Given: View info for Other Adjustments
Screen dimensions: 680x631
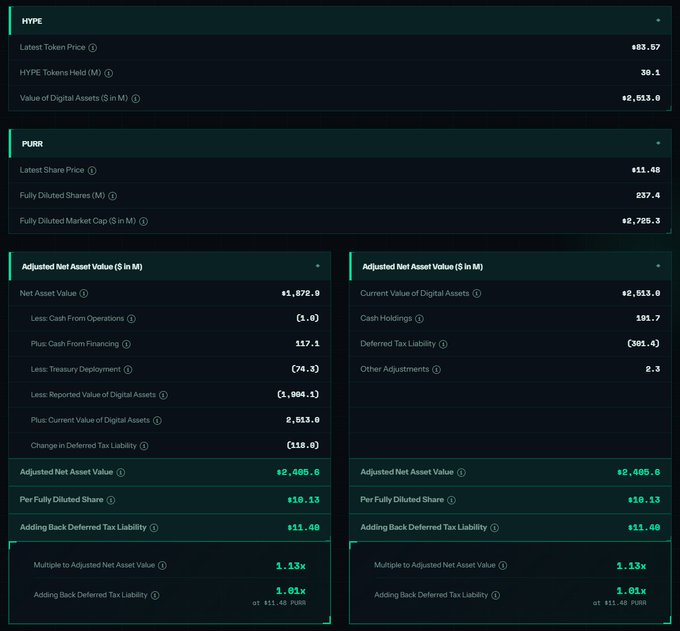Looking at the screenshot, I should (436, 369).
